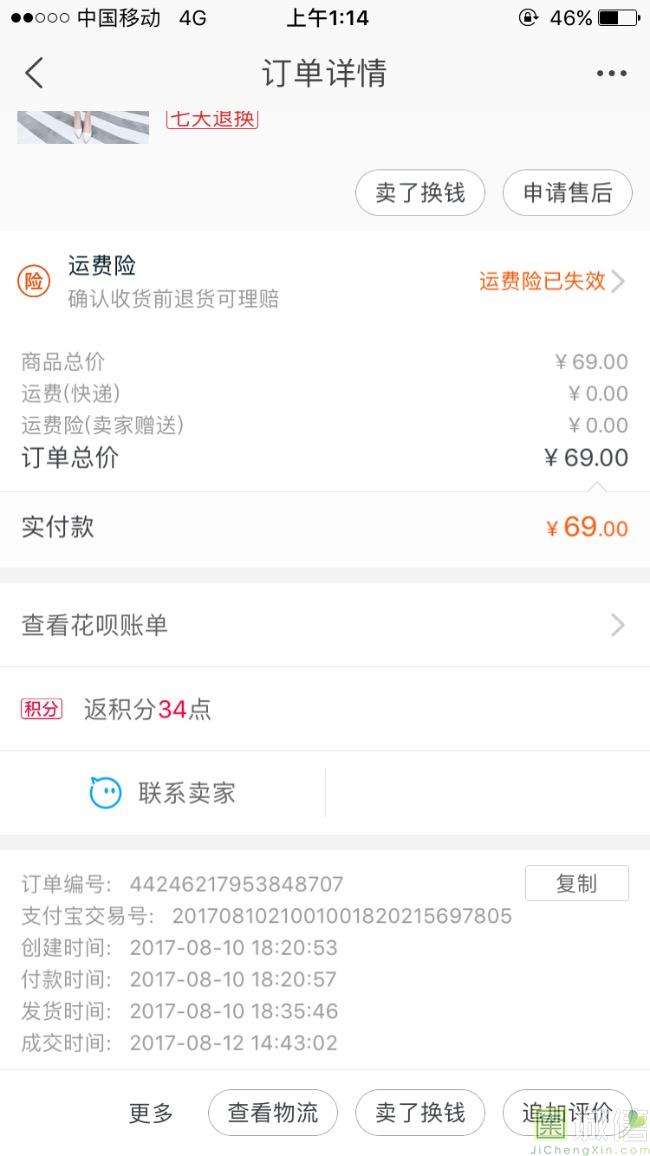This screenshot has height=1156, width=650.
Task: Open the 更多 menu at bottom
Action: pos(151,1113)
